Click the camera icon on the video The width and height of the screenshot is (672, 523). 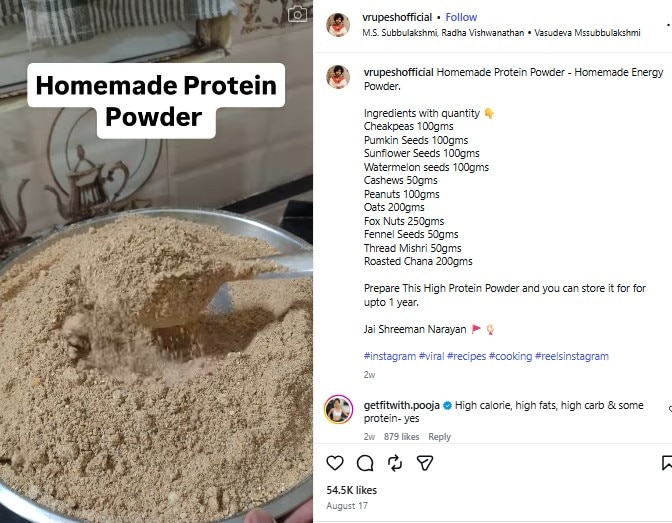coord(297,15)
